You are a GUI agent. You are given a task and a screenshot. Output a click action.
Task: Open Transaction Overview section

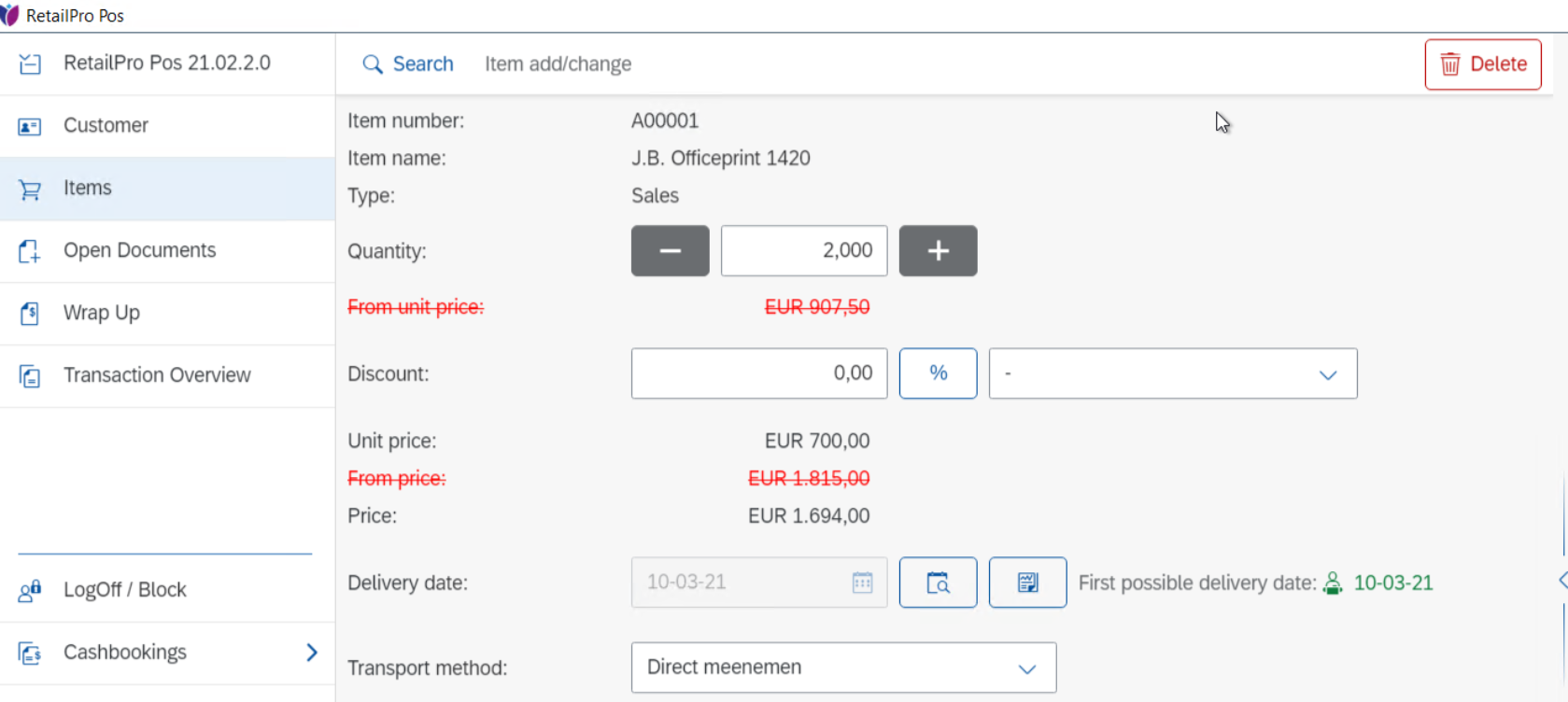tap(157, 375)
